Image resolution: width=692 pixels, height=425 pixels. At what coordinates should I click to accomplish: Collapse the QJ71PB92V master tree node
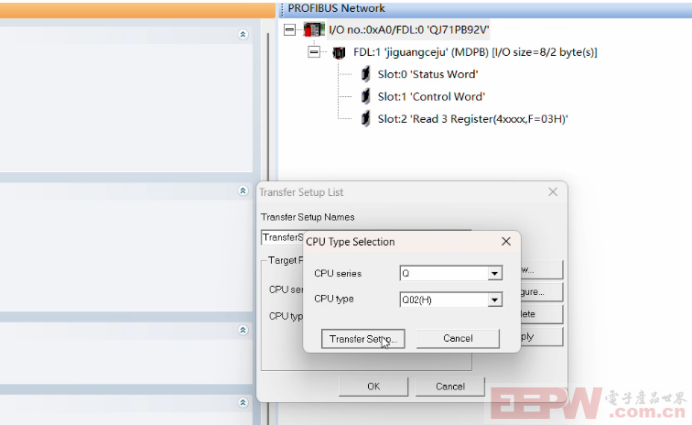point(290,30)
